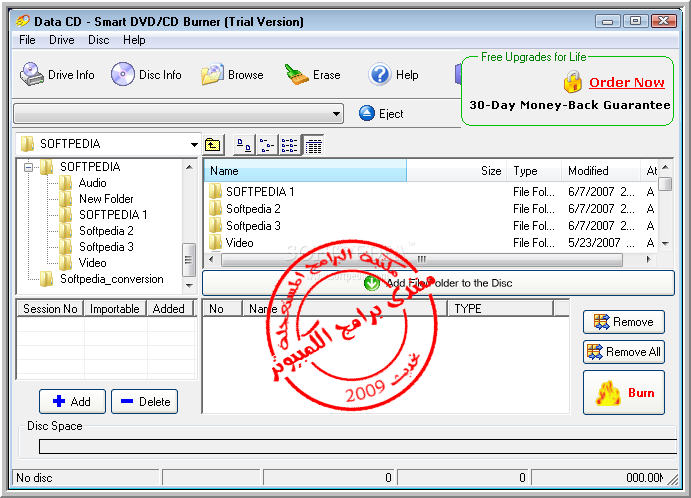Switch to large icons view
Image resolution: width=691 pixels, height=498 pixels.
tap(244, 145)
